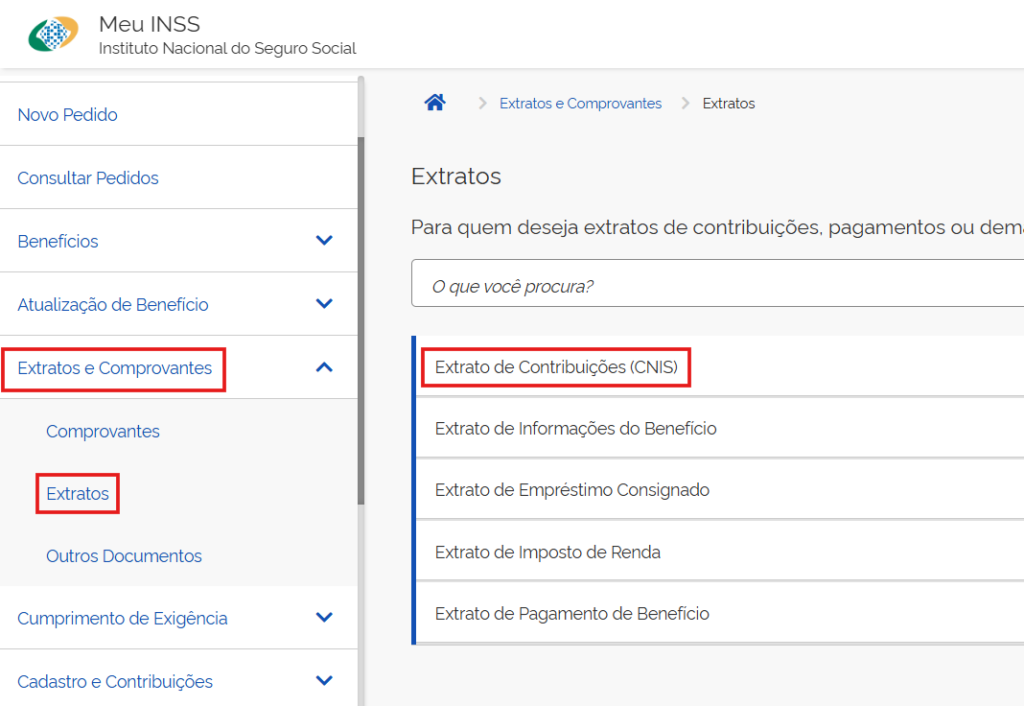Select Outros Documentos submenu item

(x=124, y=556)
